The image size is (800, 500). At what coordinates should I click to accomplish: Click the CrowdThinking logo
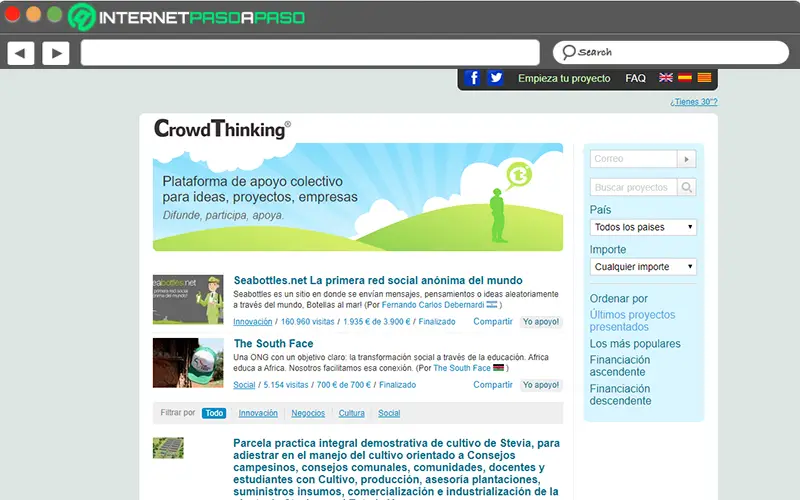pyautogui.click(x=222, y=129)
